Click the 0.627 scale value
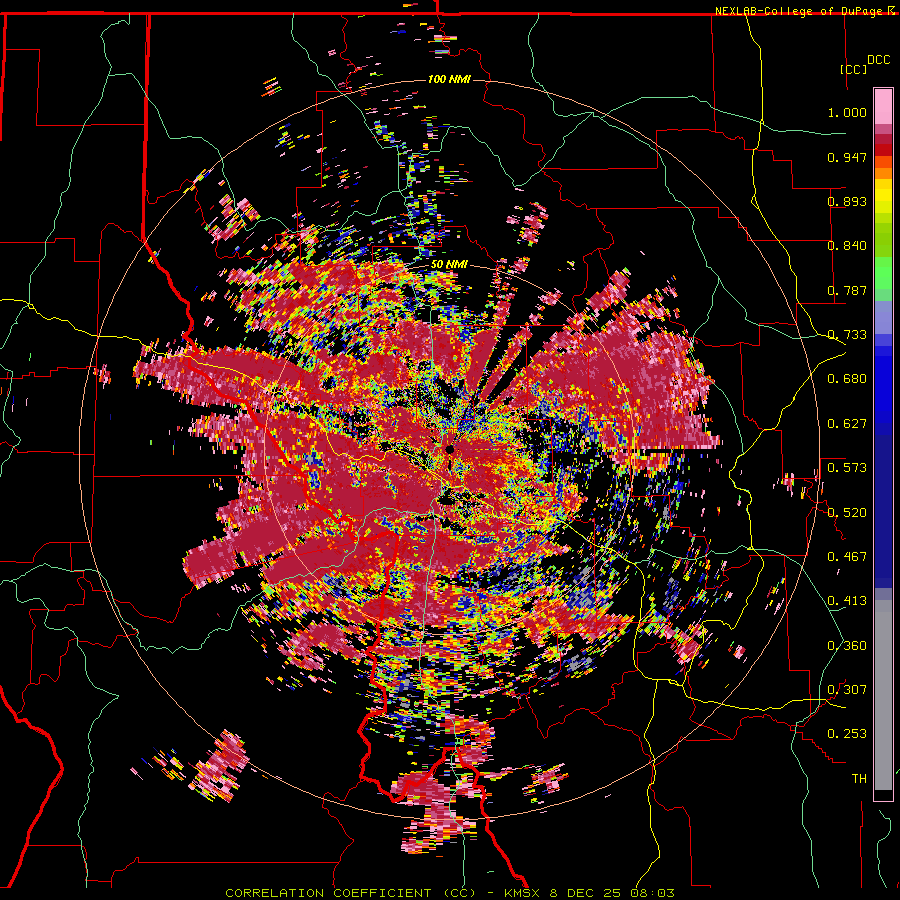This screenshot has width=900, height=900. (x=847, y=424)
